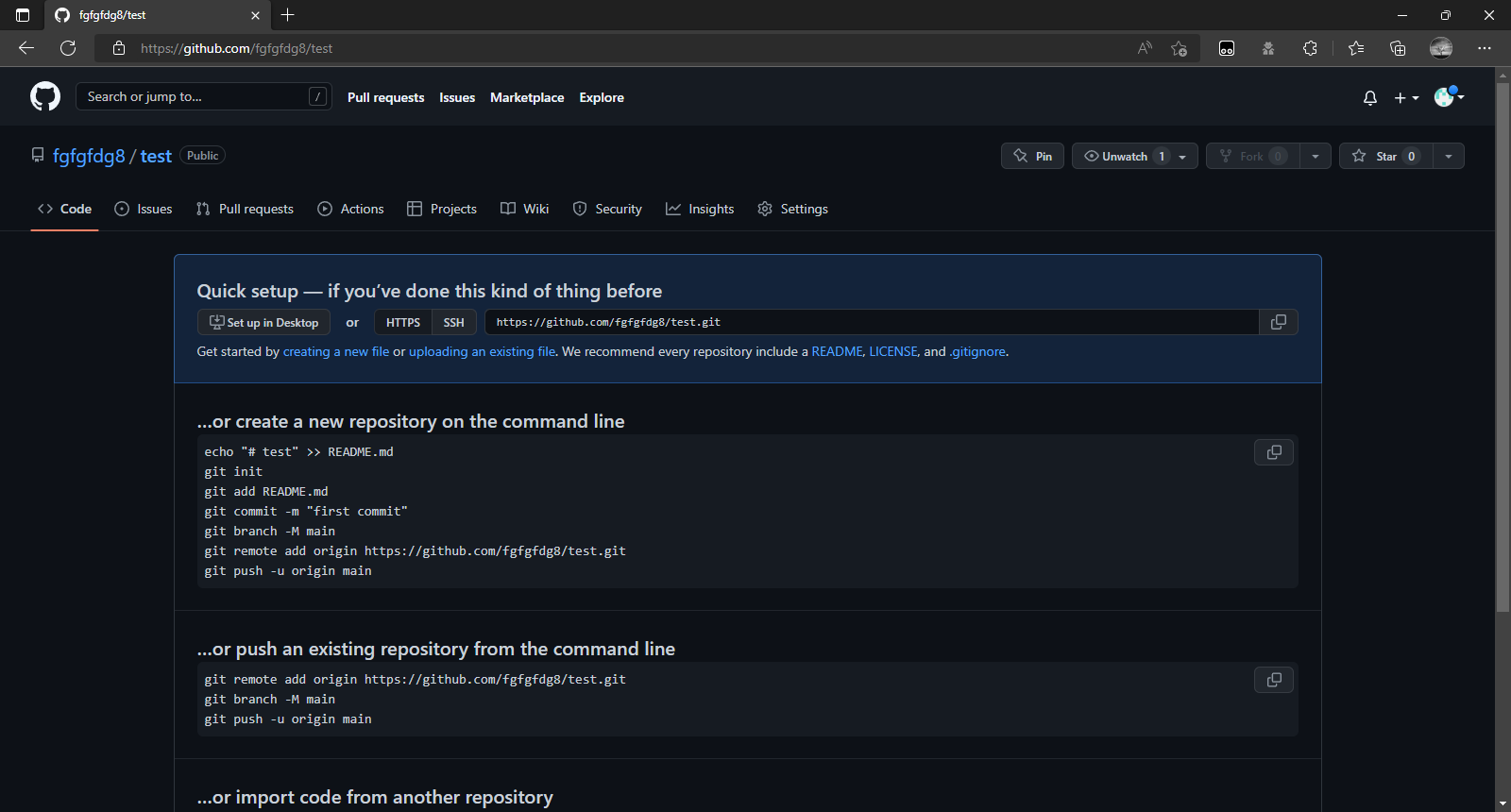Expand the Fork dropdown arrow
This screenshot has height=812, width=1511.
1316,156
